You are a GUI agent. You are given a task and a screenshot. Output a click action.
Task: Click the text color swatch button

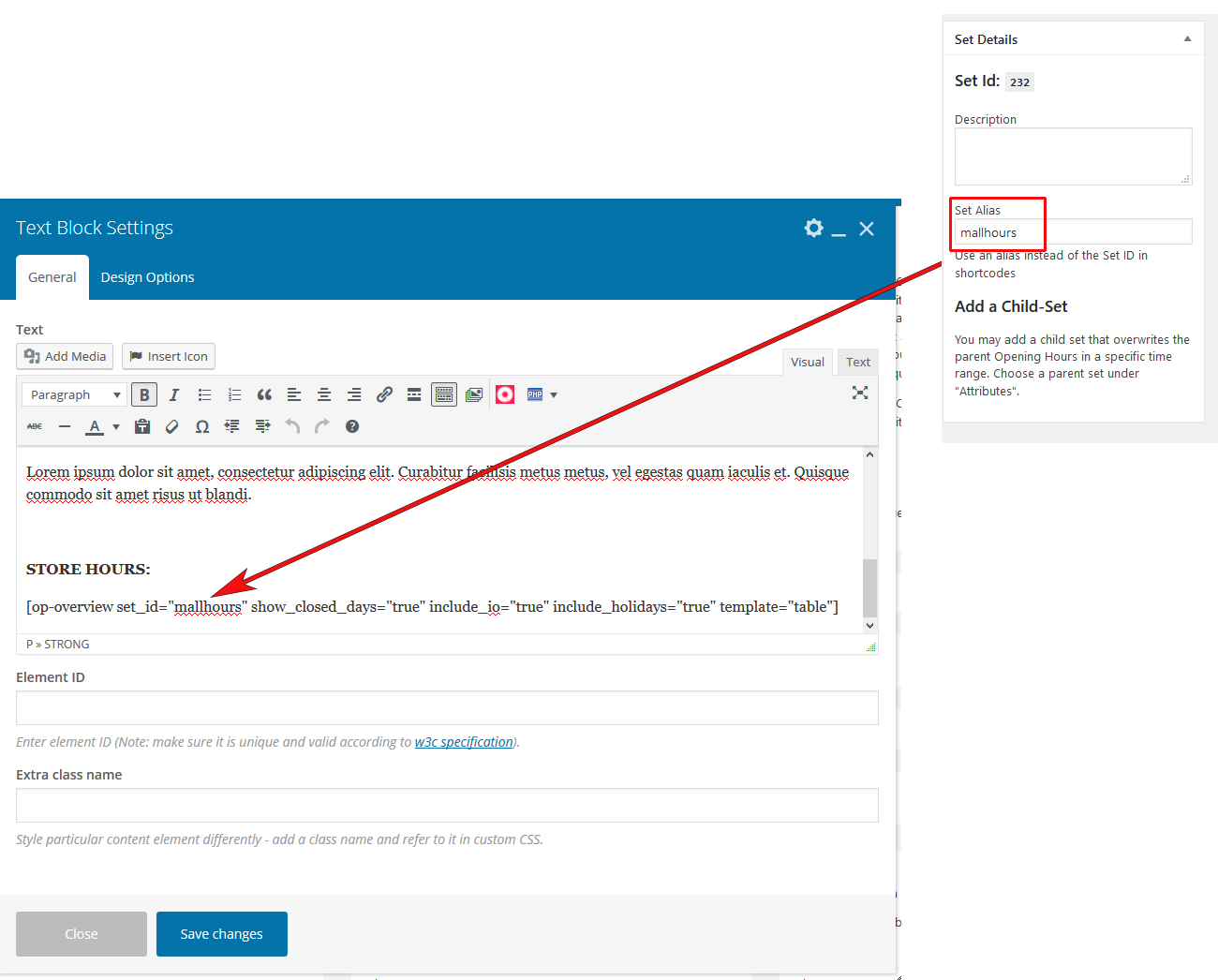click(x=95, y=427)
